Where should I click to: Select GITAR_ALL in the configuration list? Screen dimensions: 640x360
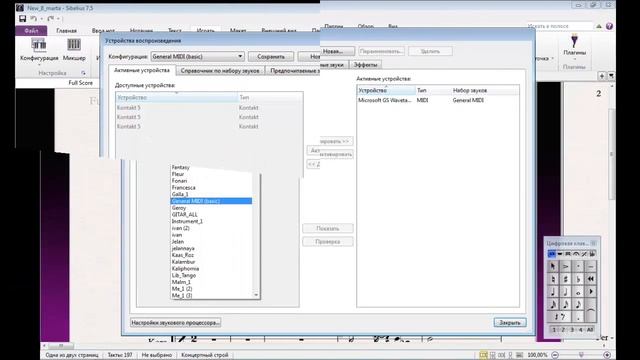[x=211, y=215]
